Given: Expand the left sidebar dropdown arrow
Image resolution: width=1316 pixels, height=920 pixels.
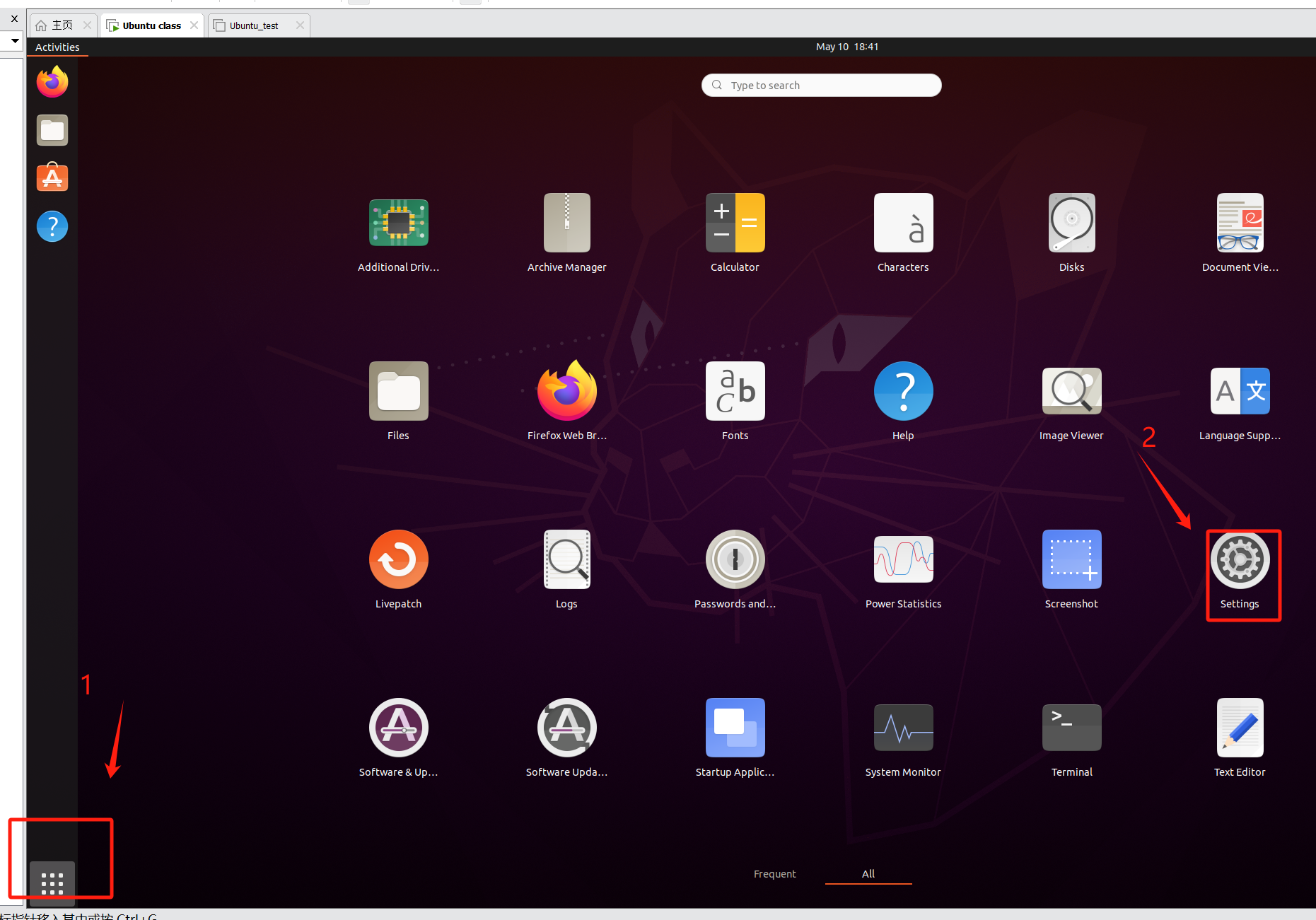Looking at the screenshot, I should (x=14, y=41).
